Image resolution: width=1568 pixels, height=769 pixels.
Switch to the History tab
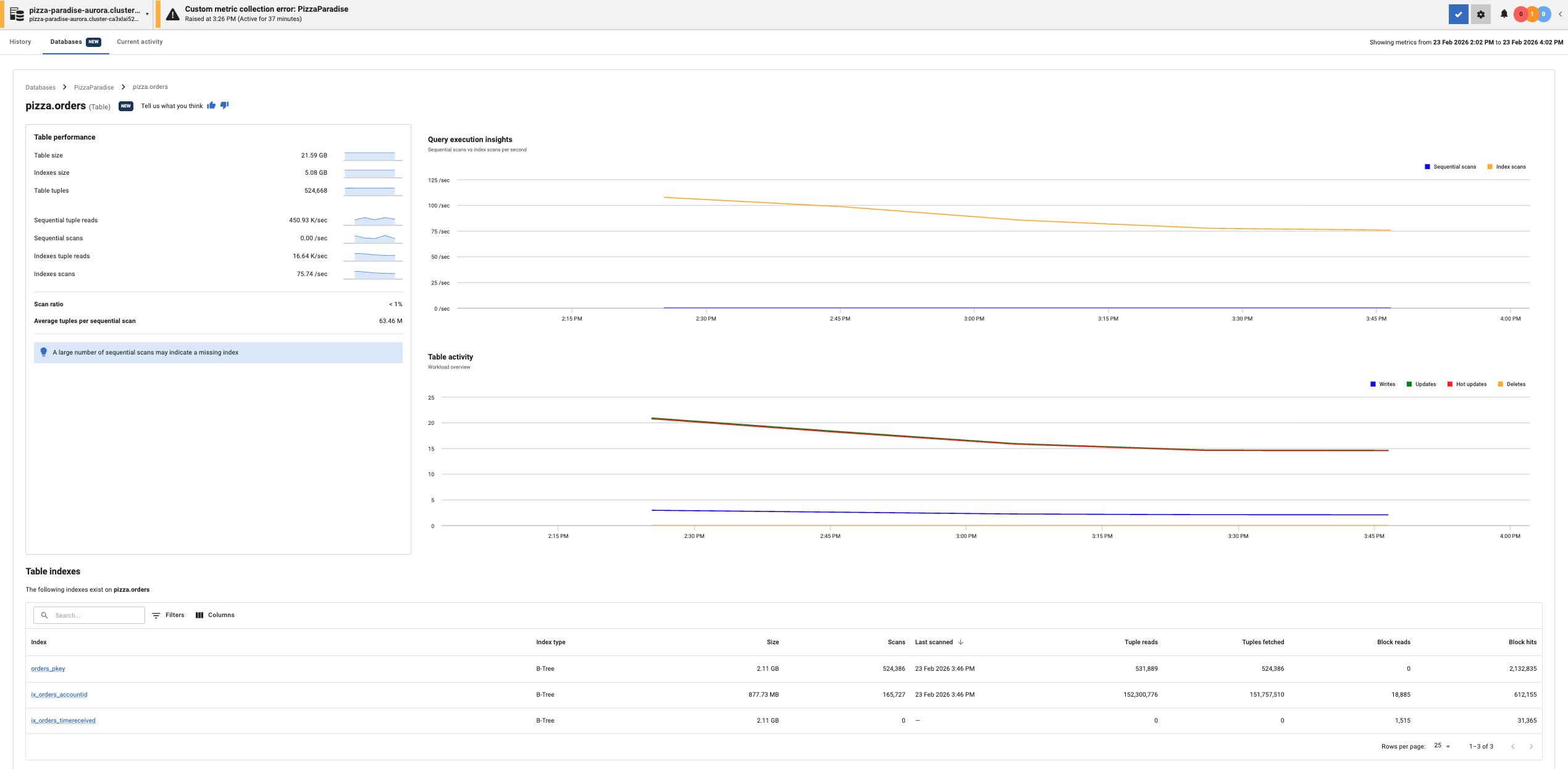point(20,42)
